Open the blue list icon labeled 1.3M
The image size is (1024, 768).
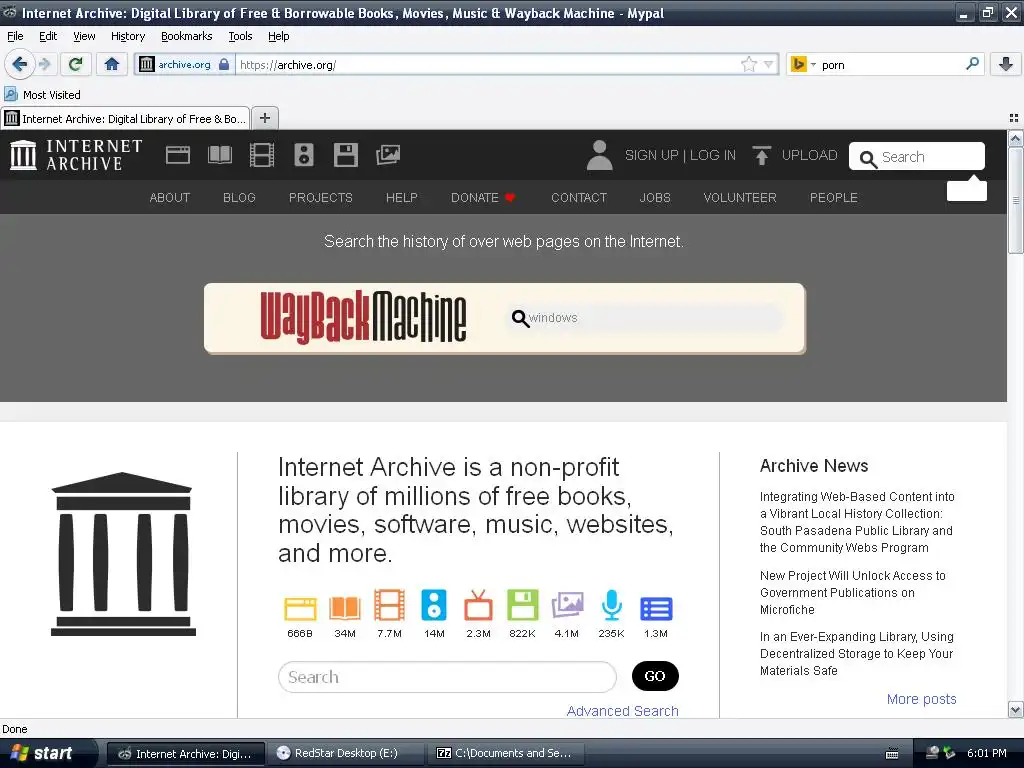coord(656,609)
